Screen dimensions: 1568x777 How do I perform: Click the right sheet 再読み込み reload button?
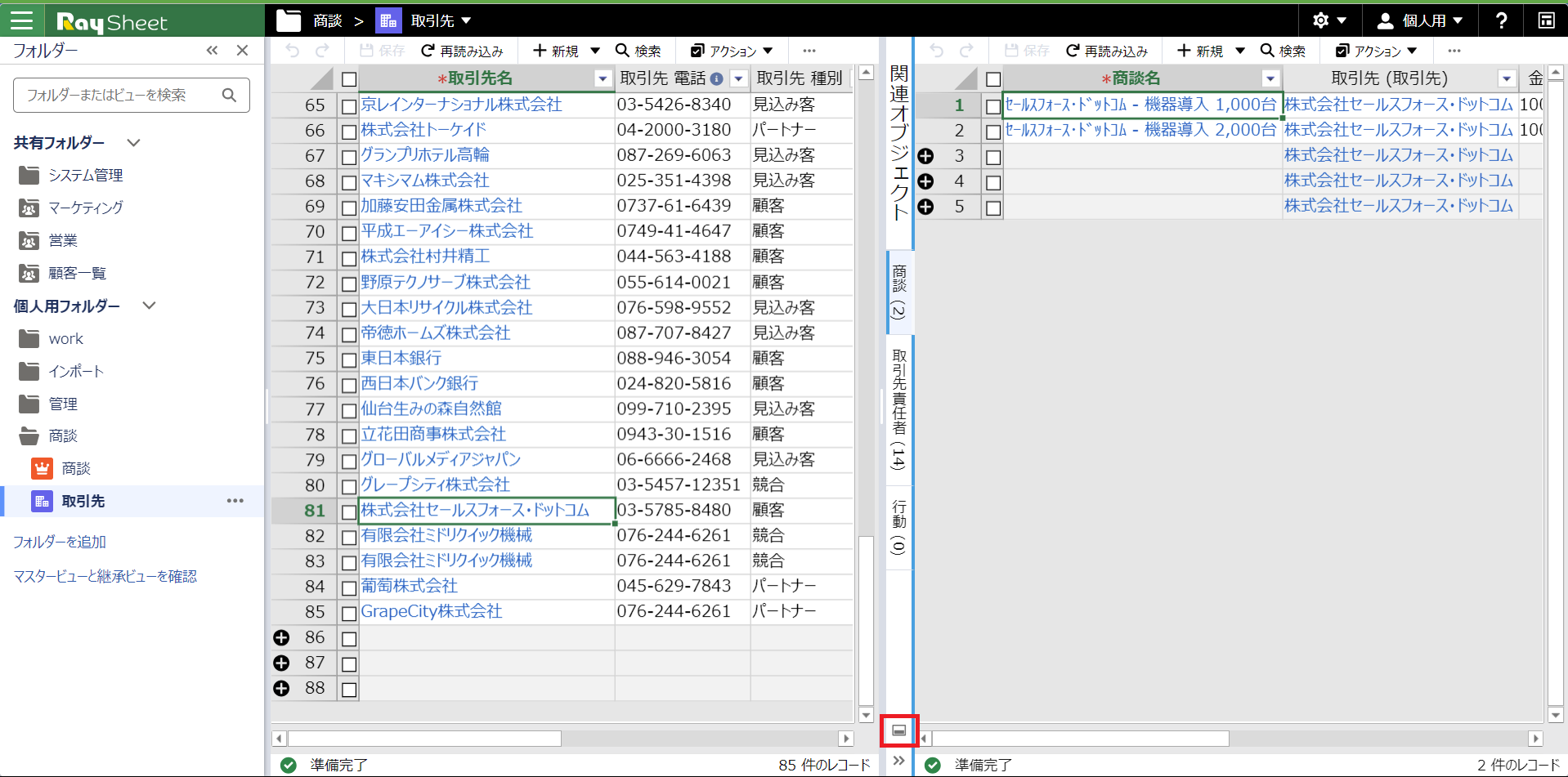pyautogui.click(x=1107, y=51)
